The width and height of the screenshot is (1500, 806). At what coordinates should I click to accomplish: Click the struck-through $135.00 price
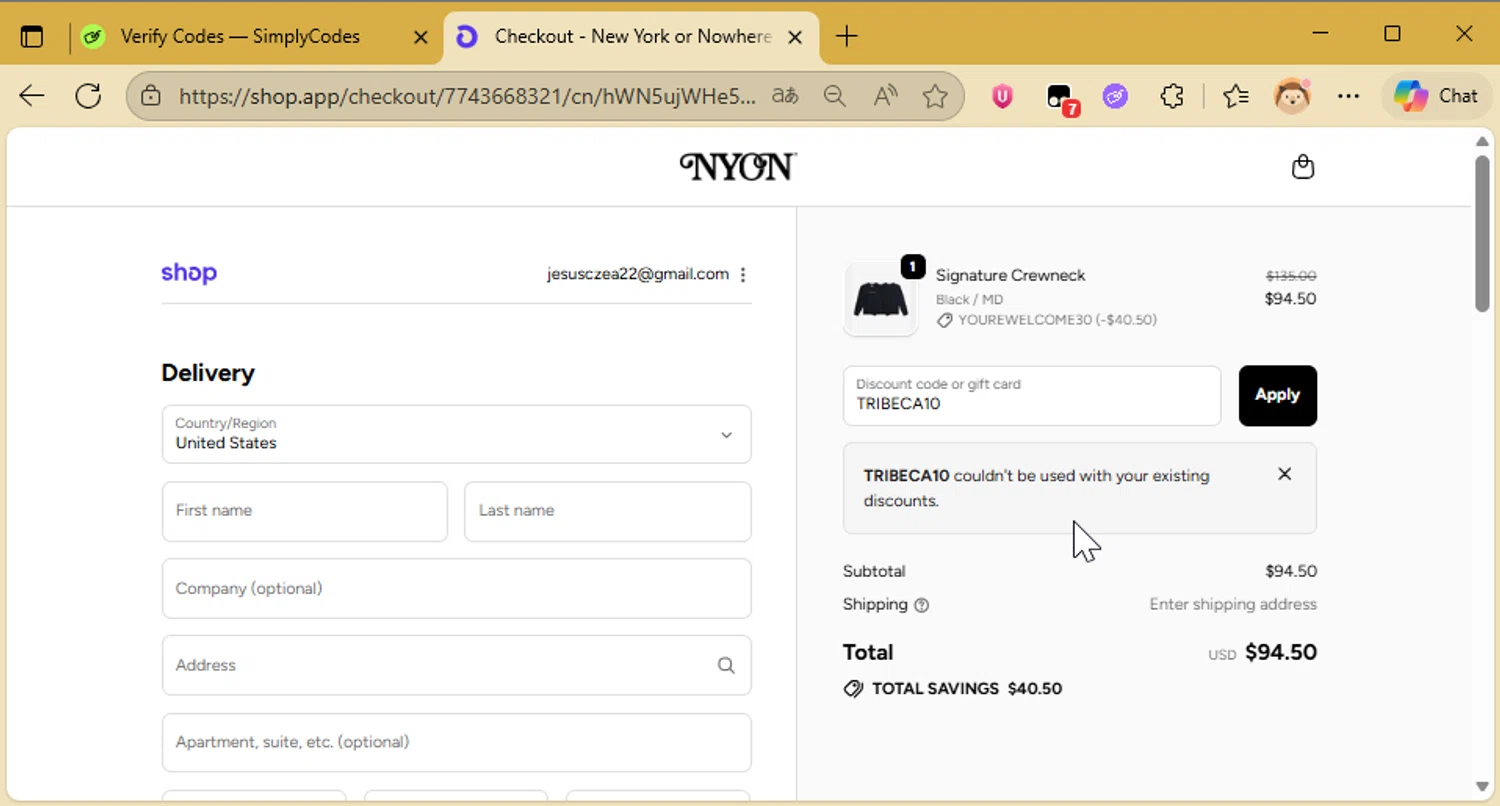click(x=1291, y=276)
